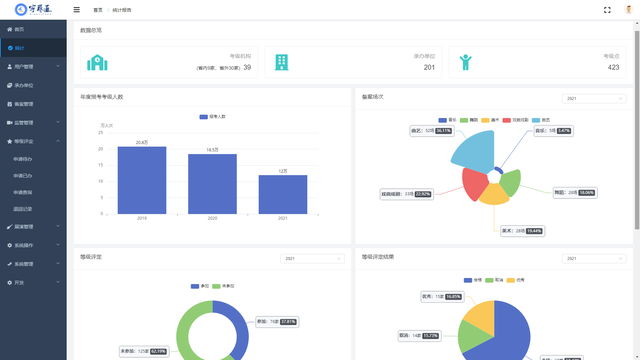Click the teal office building icon card
The image size is (640, 360).
[281, 62]
